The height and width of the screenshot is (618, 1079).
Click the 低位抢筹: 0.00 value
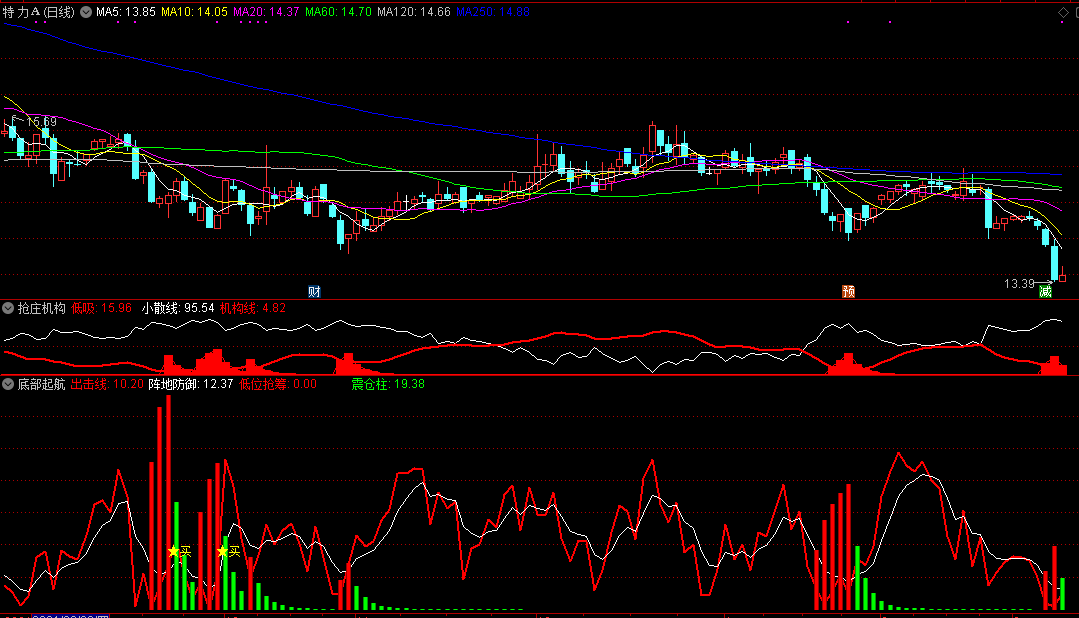(278, 384)
